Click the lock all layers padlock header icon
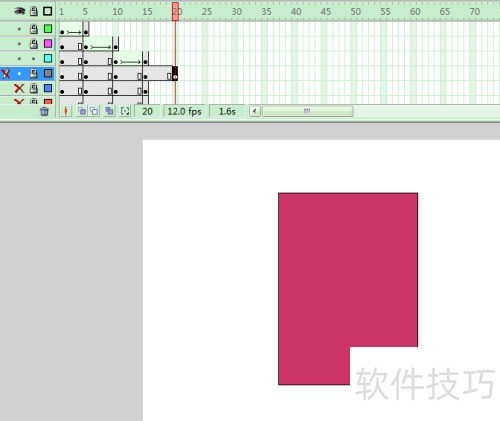Viewport: 500px width, 421px height. coord(34,11)
